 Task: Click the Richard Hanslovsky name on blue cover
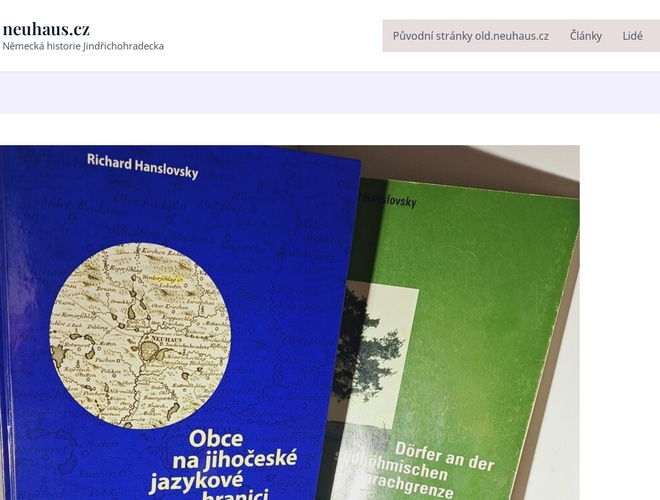coord(142,166)
